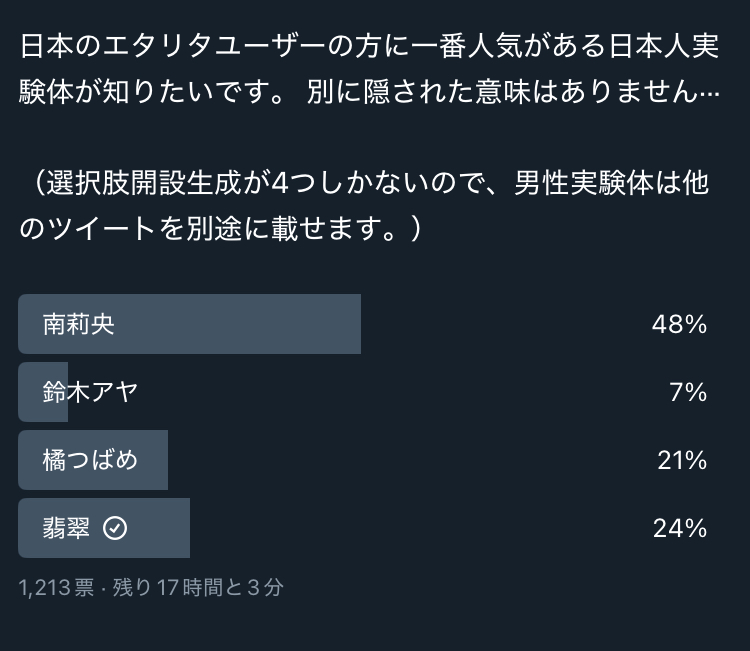Click the 24% result value
Image resolution: width=750 pixels, height=651 pixels.
click(680, 528)
